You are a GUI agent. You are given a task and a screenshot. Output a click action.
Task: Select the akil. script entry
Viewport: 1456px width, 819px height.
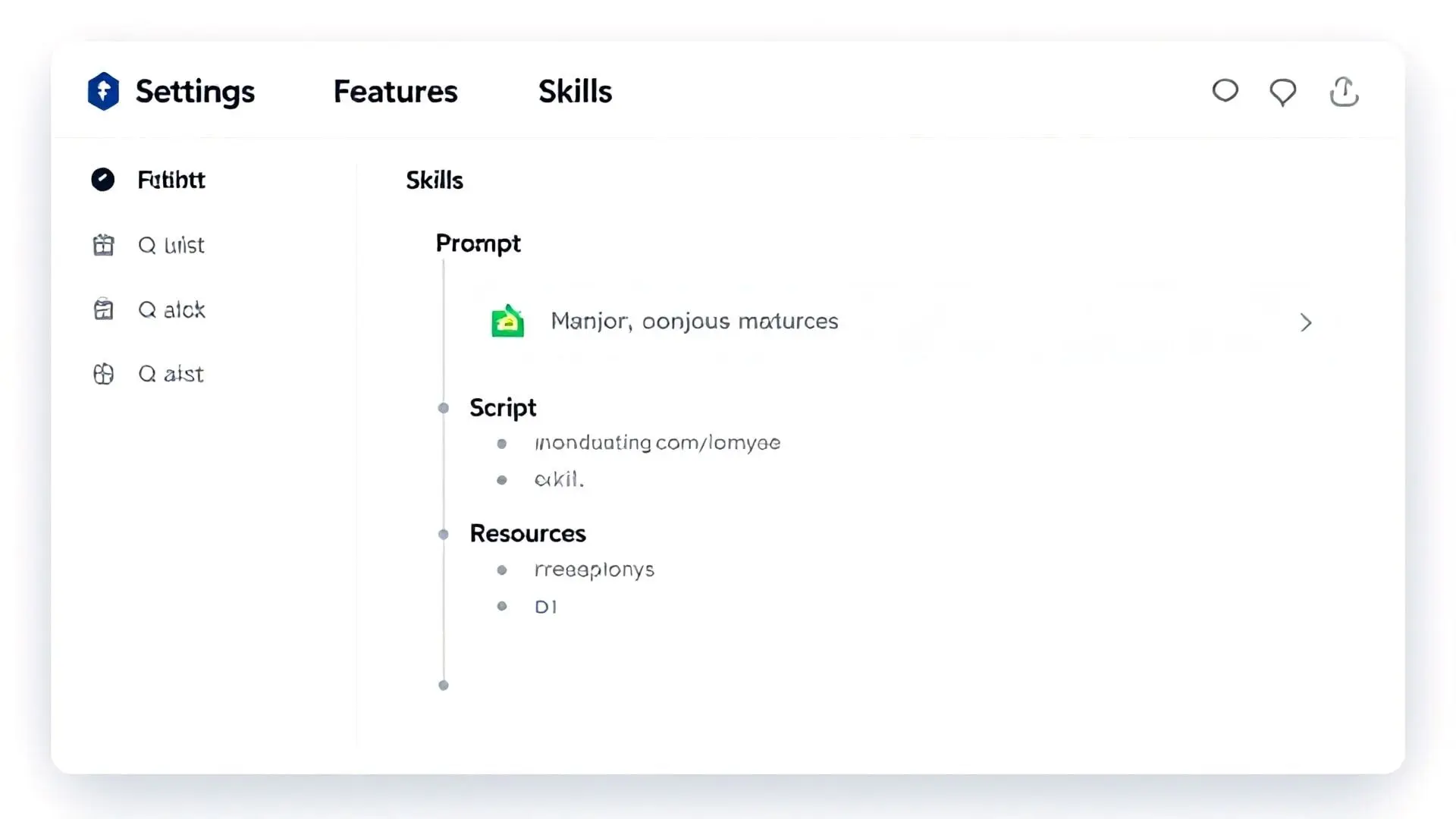click(559, 479)
